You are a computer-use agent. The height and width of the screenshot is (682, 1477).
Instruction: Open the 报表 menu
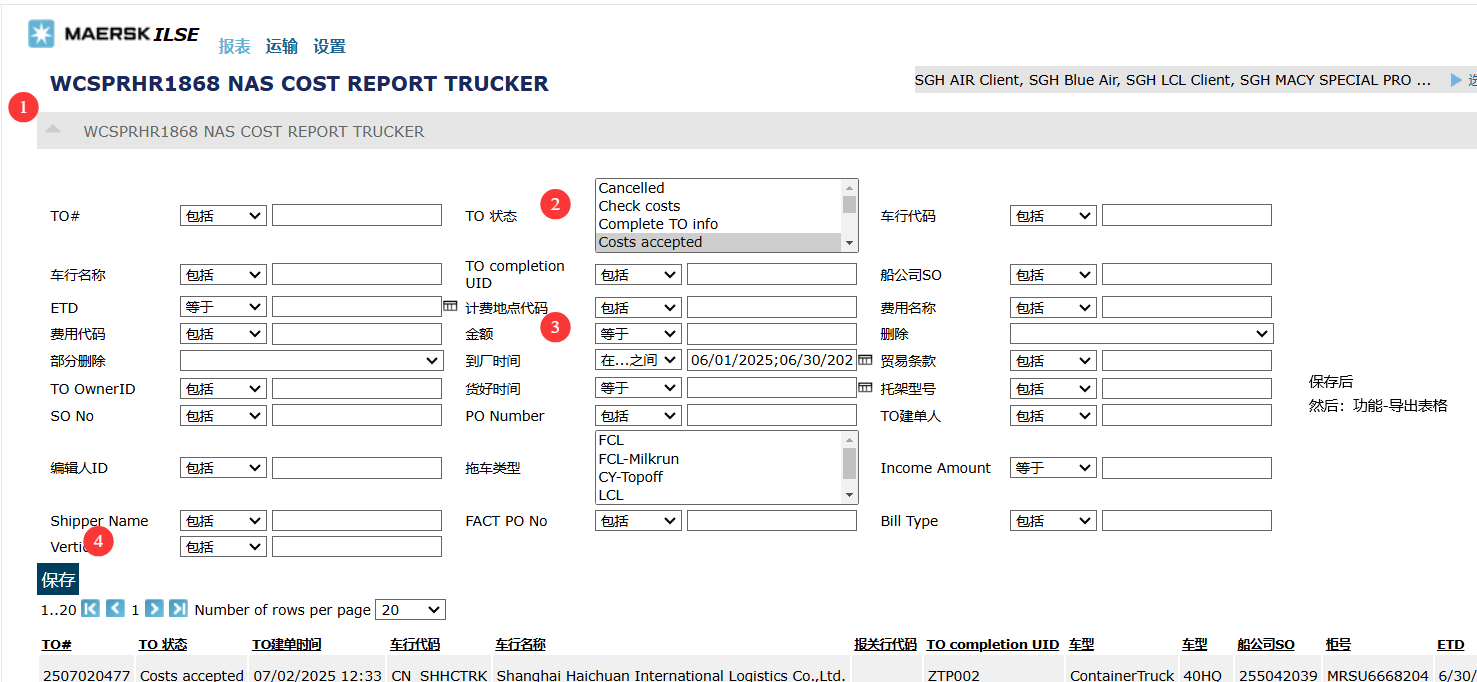(x=235, y=46)
